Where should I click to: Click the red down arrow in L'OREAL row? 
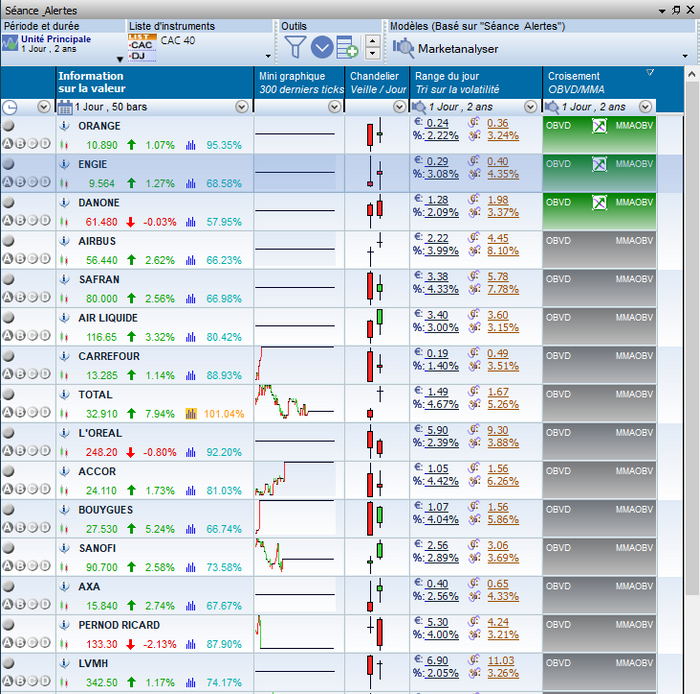pos(130,453)
